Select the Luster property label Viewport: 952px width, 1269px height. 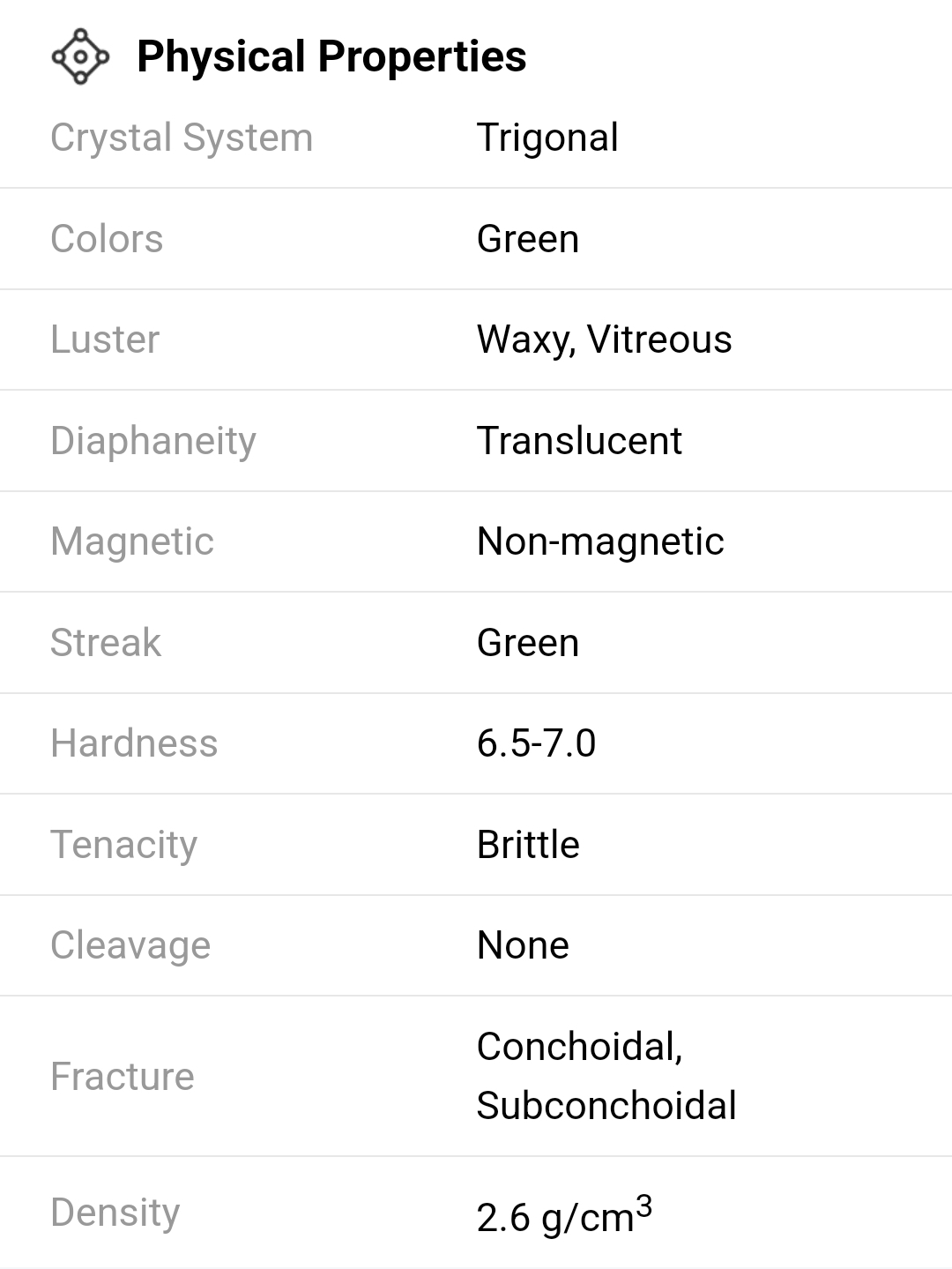[105, 340]
